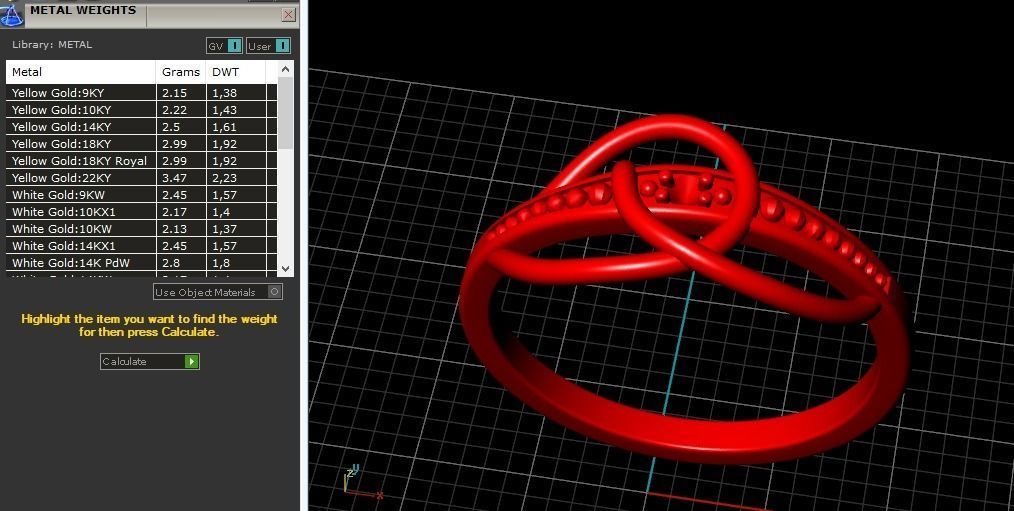1014x511 pixels.
Task: Click the metal list scrollbar thumb
Action: 286,114
